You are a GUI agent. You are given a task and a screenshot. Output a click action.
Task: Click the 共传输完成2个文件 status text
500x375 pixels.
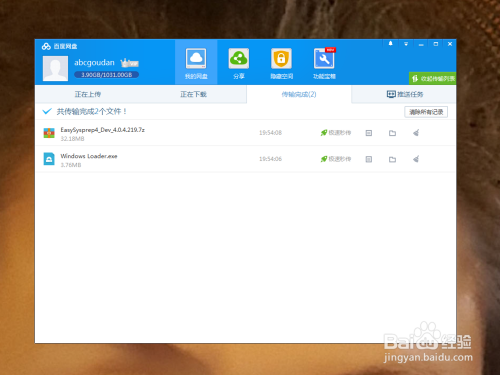(x=92, y=111)
